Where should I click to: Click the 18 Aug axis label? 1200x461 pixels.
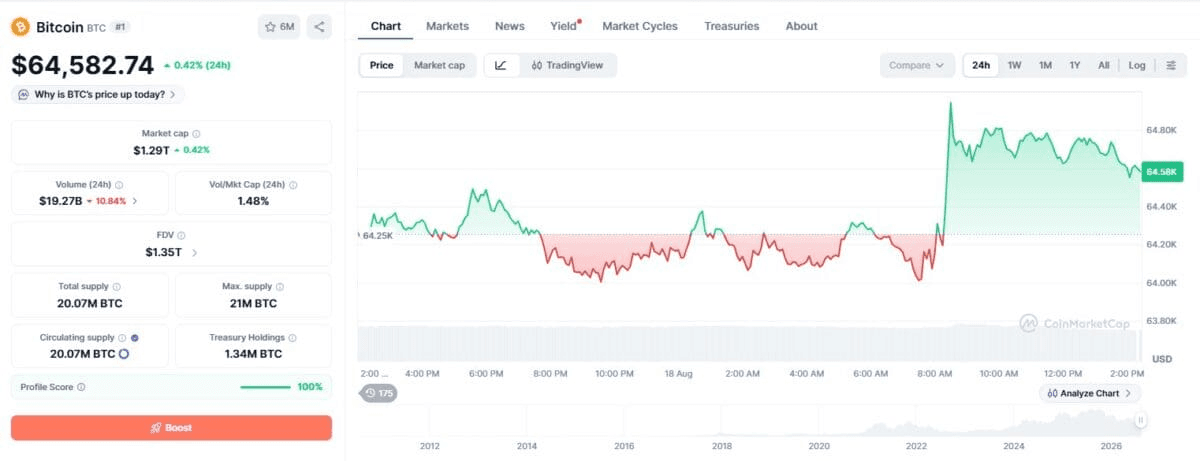(678, 373)
